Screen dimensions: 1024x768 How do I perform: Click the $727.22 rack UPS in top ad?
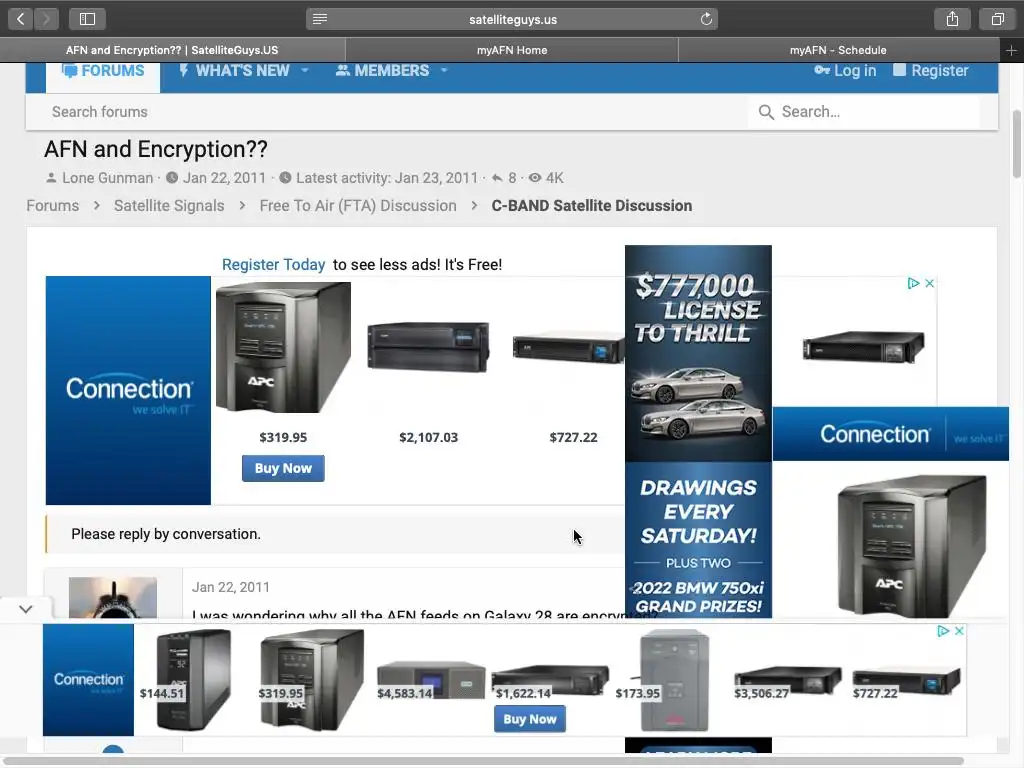point(569,347)
